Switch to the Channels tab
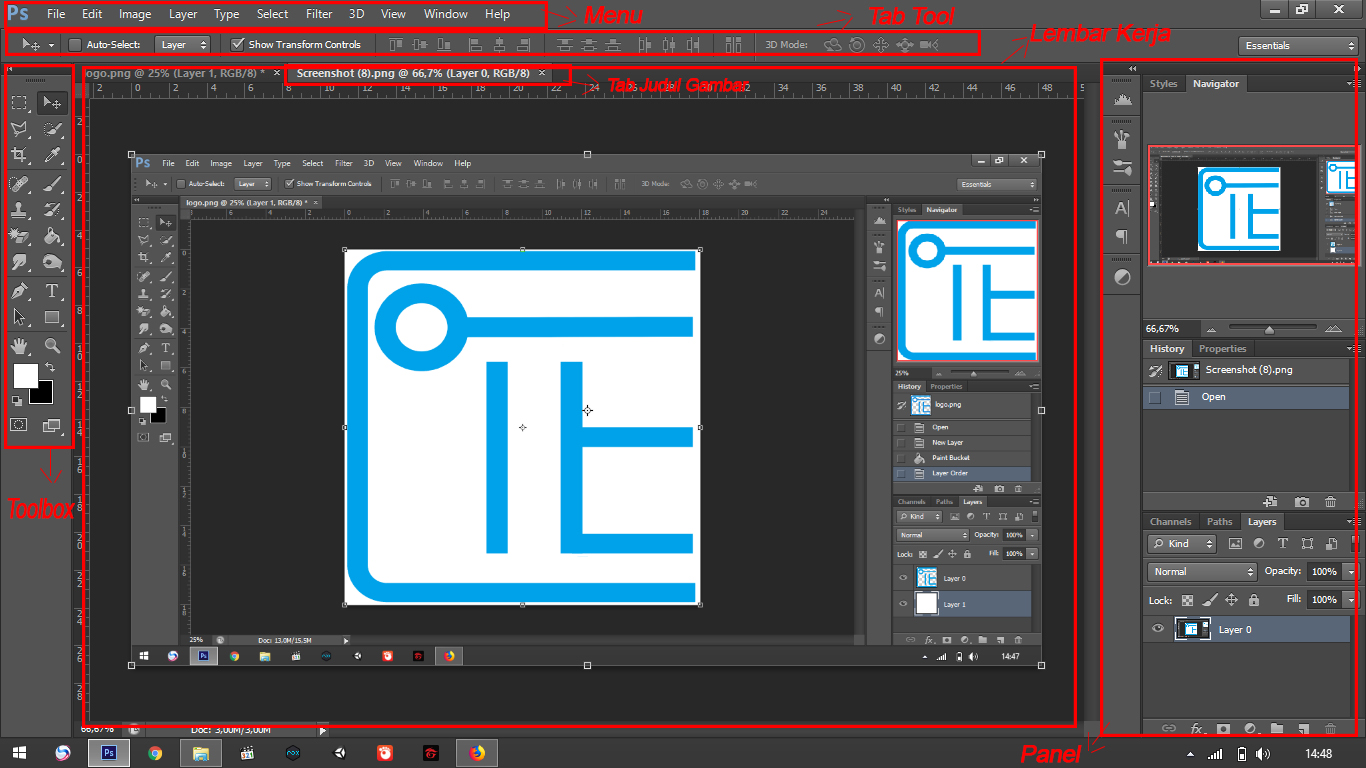This screenshot has height=768, width=1366. click(1170, 521)
